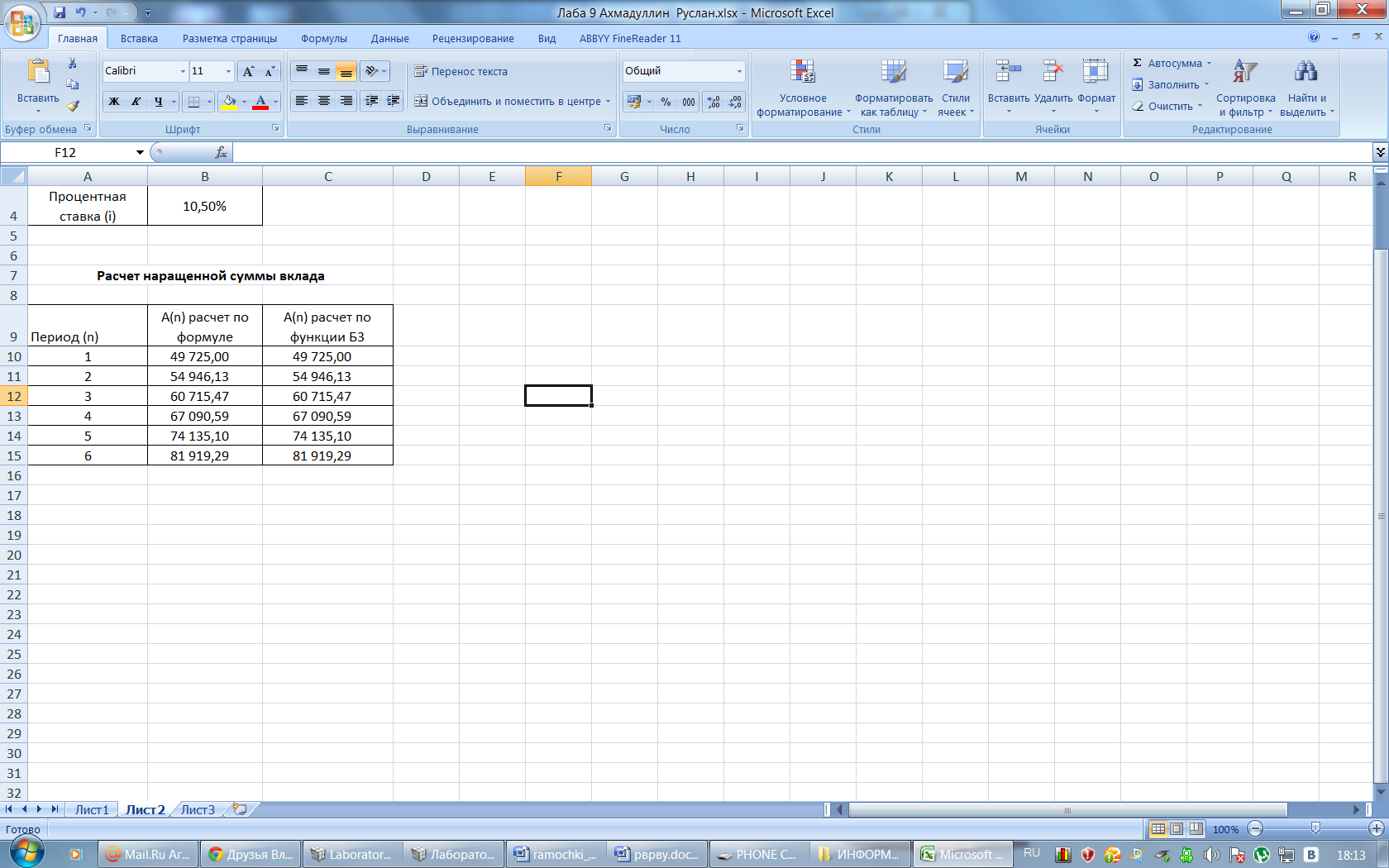1389x868 pixels.
Task: Click the Format cells icon
Action: click(x=1095, y=71)
